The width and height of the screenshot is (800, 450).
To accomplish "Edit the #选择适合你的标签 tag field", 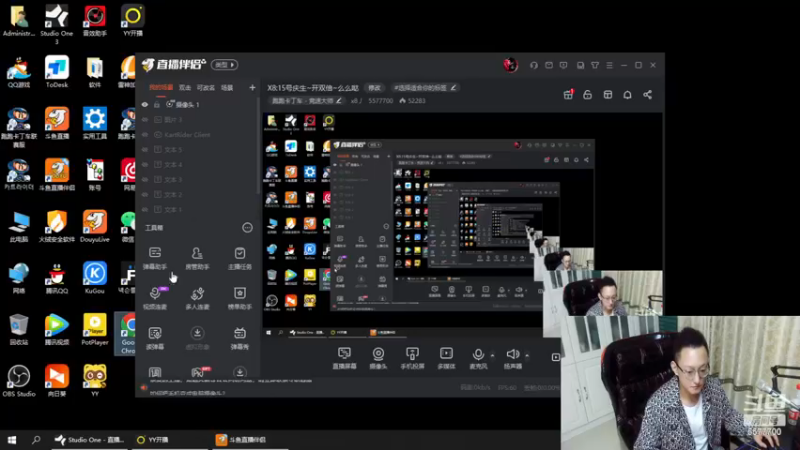I will (x=425, y=88).
